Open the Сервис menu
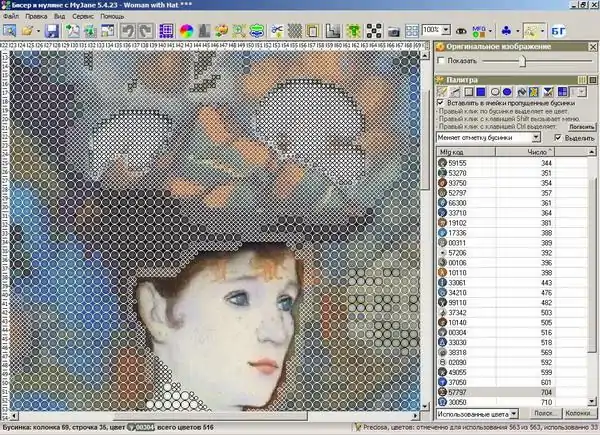The height and width of the screenshot is (435, 600). click(x=83, y=16)
